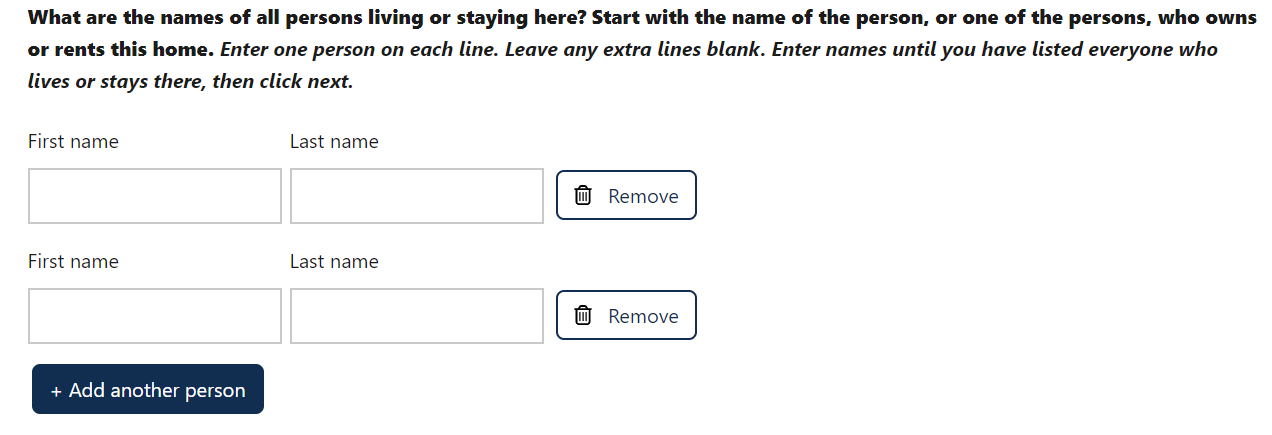Click the top row's First name label
The image size is (1272, 435).
tap(73, 142)
